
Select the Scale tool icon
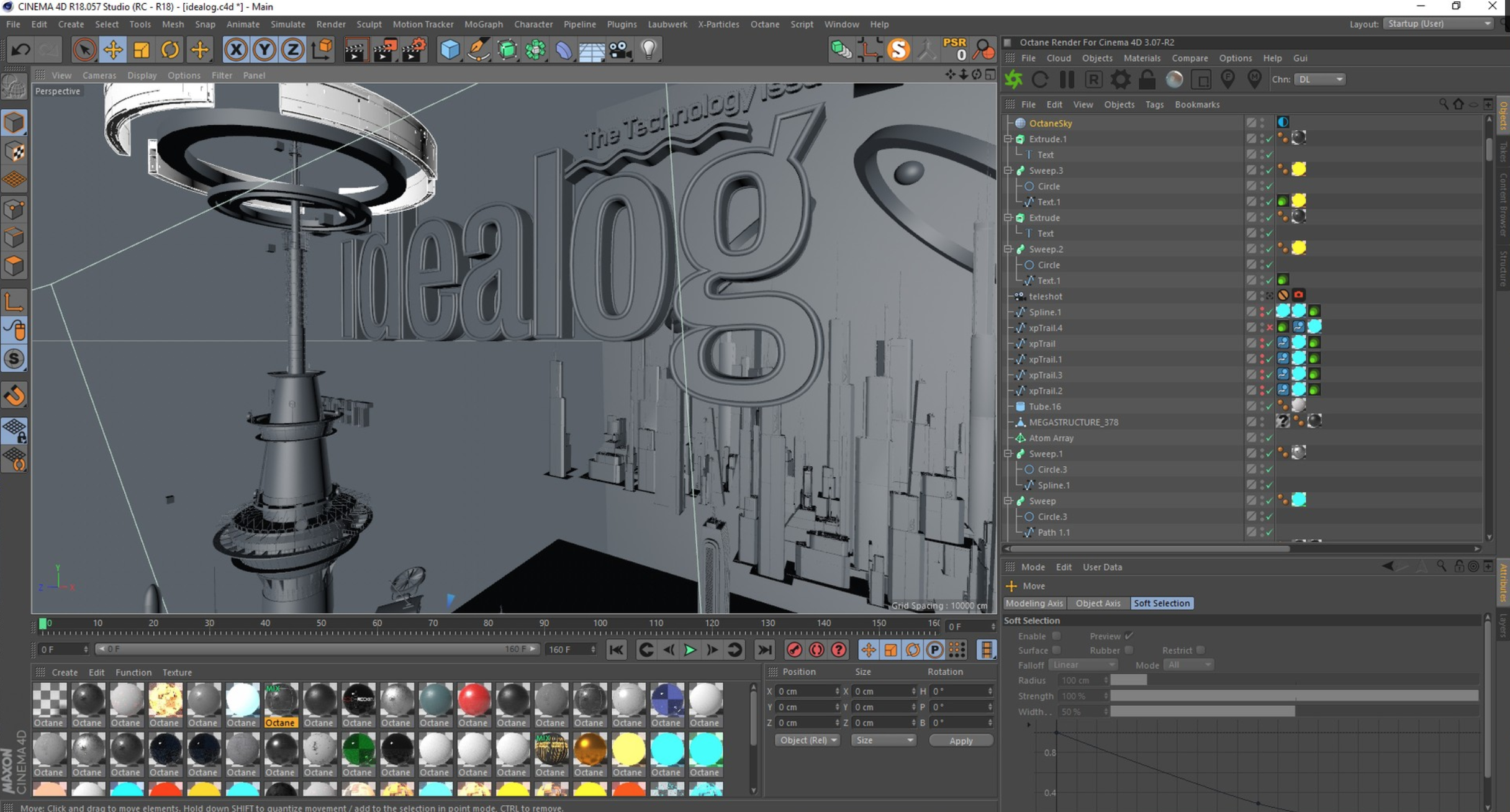coord(142,50)
